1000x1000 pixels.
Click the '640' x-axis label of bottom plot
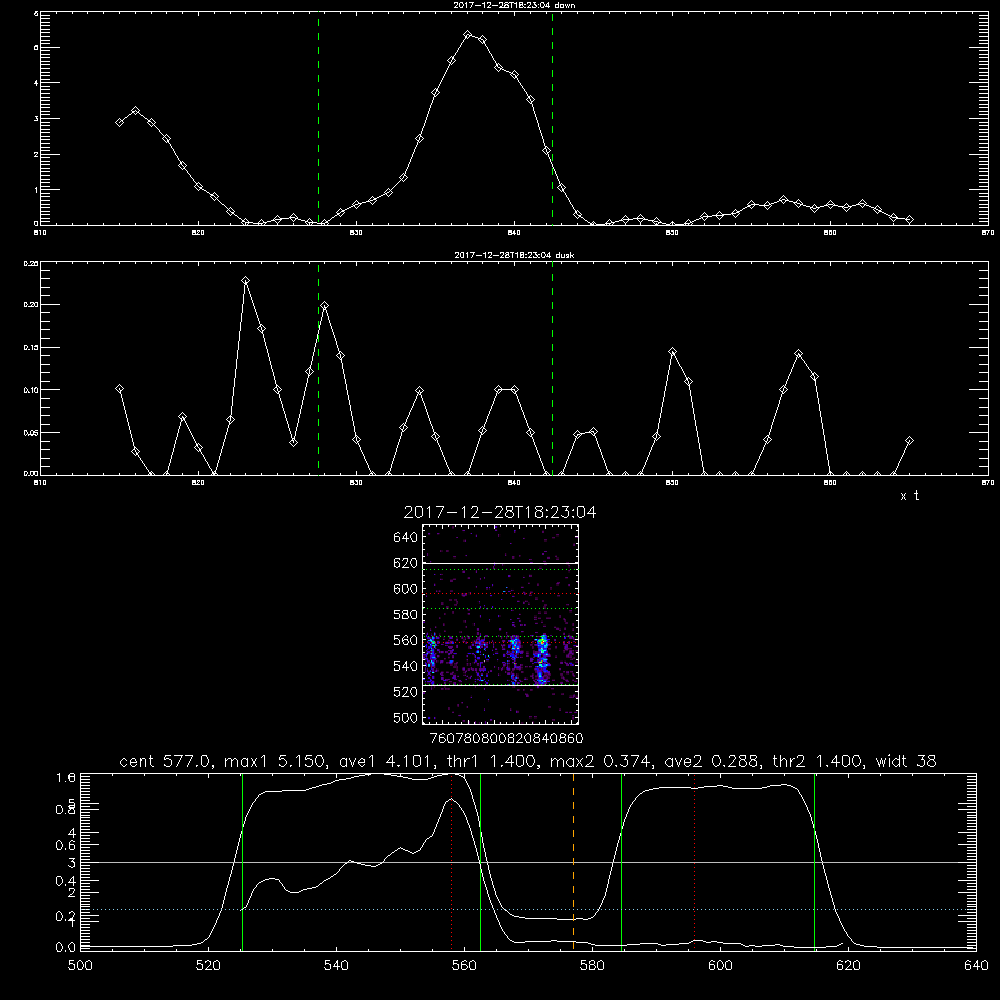(976, 966)
